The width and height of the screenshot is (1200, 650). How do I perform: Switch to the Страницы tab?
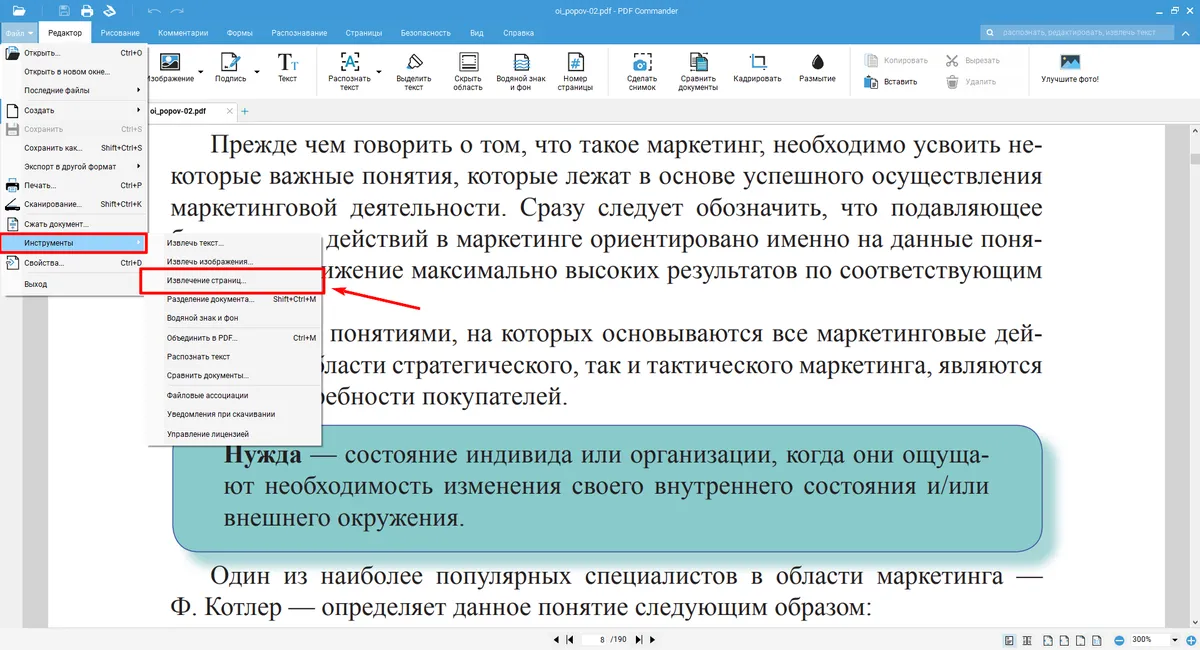pos(363,33)
